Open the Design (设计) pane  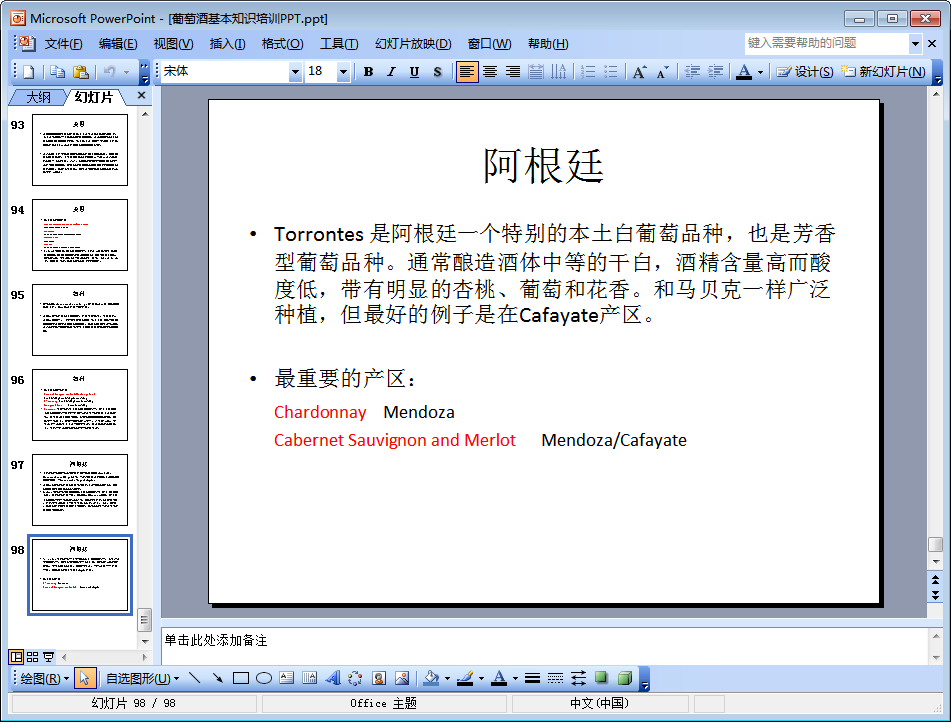pos(805,72)
